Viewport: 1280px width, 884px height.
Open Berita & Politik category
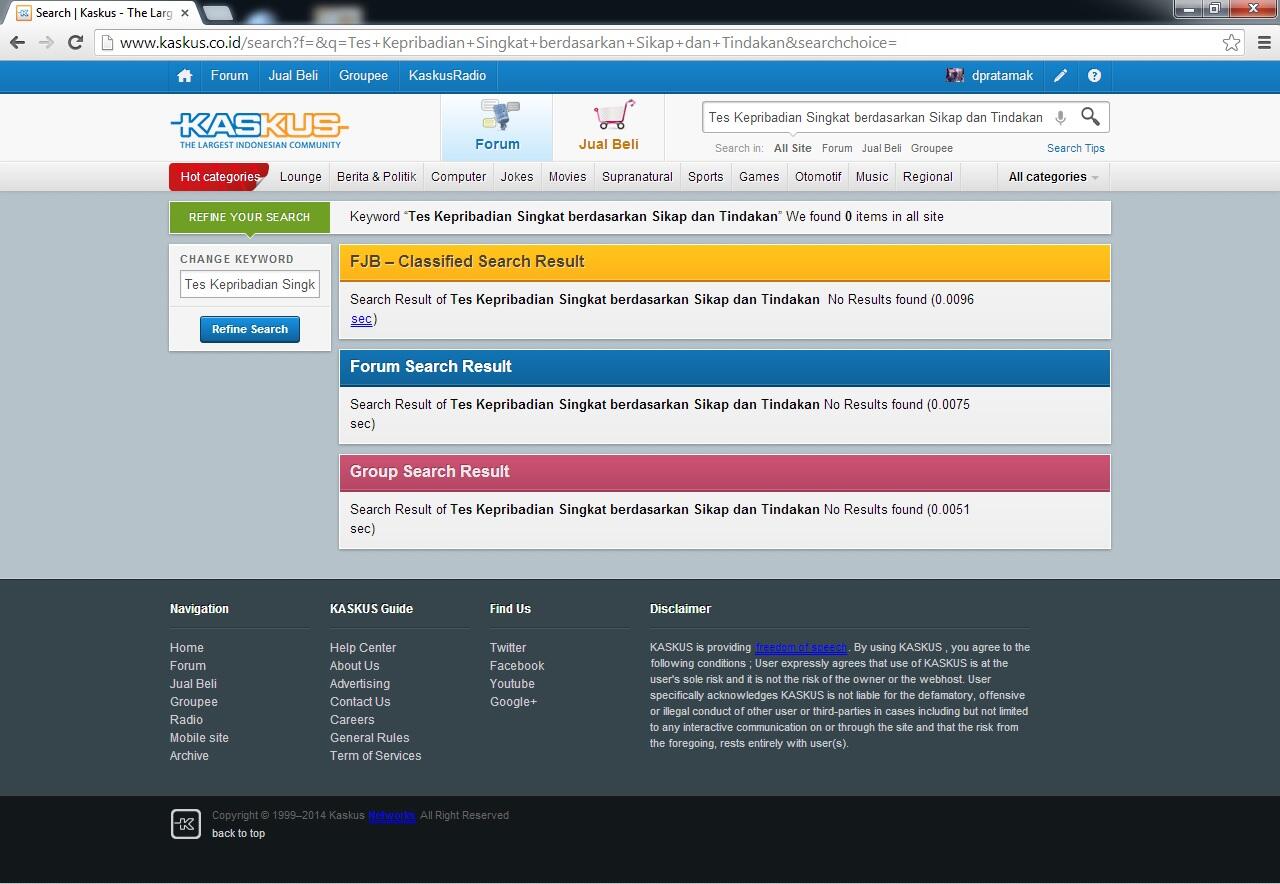click(x=376, y=177)
